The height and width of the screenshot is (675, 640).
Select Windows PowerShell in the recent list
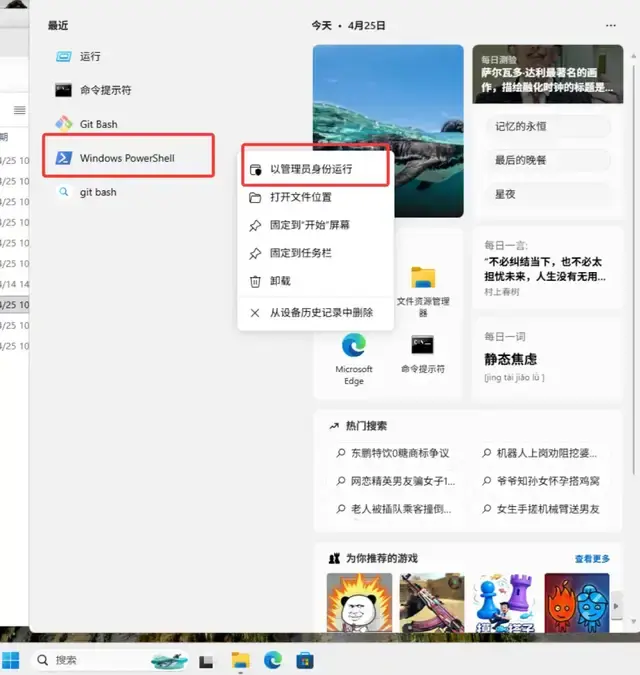129,158
